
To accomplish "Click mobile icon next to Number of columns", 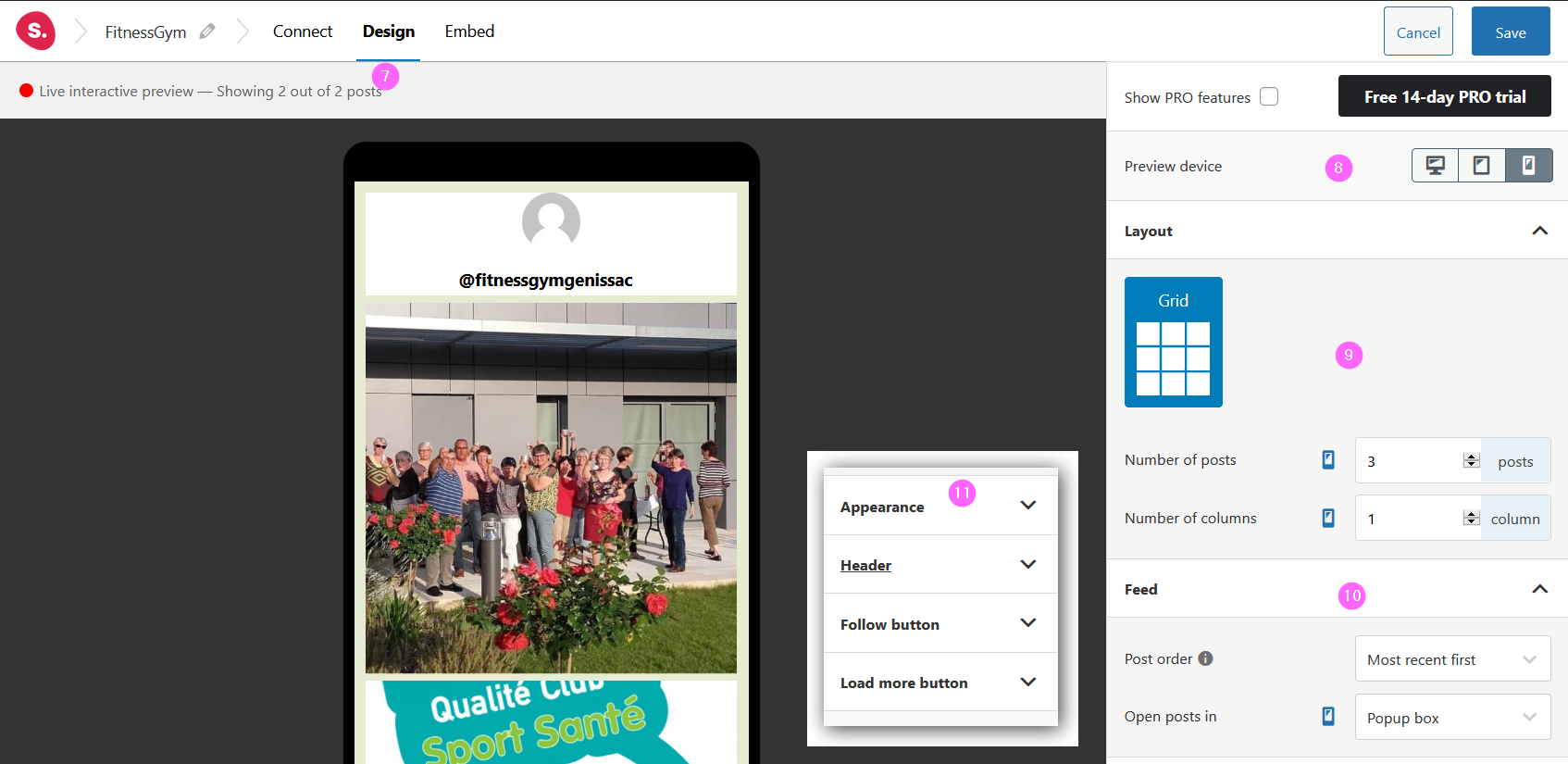I will coord(1328,518).
